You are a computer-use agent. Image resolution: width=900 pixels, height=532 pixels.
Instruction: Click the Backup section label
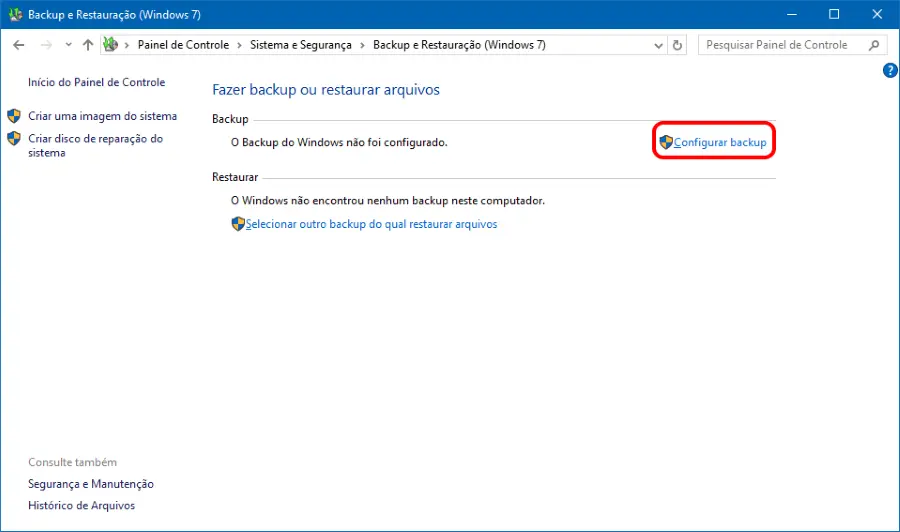230,119
